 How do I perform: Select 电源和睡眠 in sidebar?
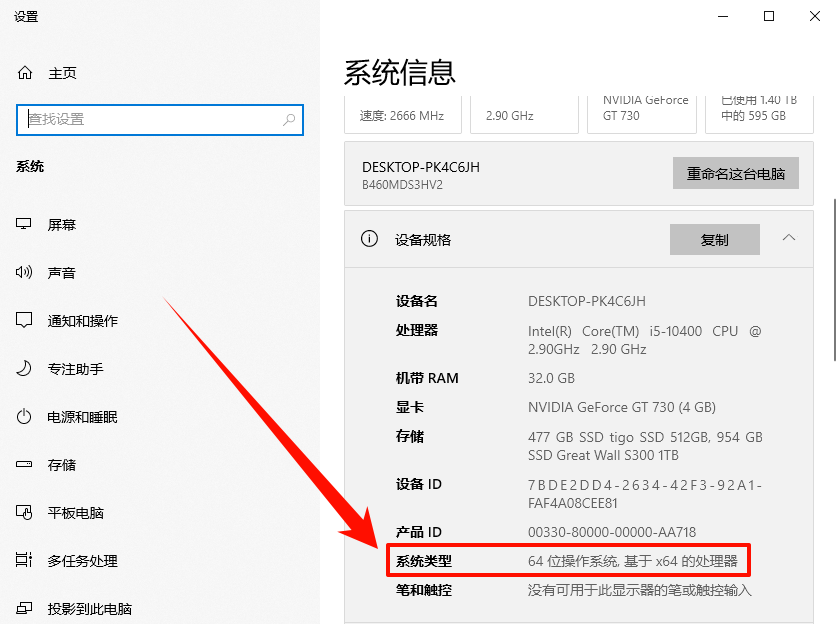(82, 417)
